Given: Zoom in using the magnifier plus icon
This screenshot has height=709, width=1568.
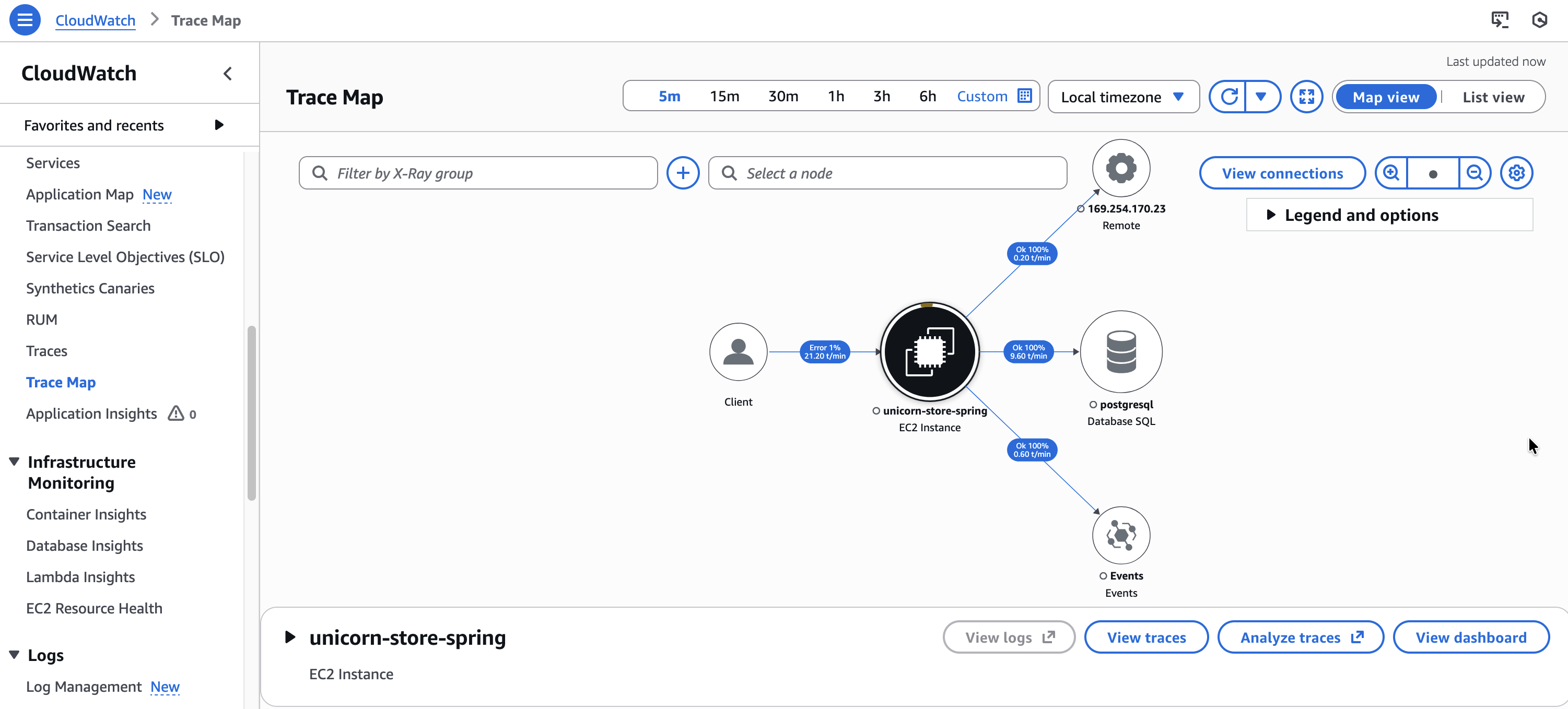Looking at the screenshot, I should [x=1391, y=173].
